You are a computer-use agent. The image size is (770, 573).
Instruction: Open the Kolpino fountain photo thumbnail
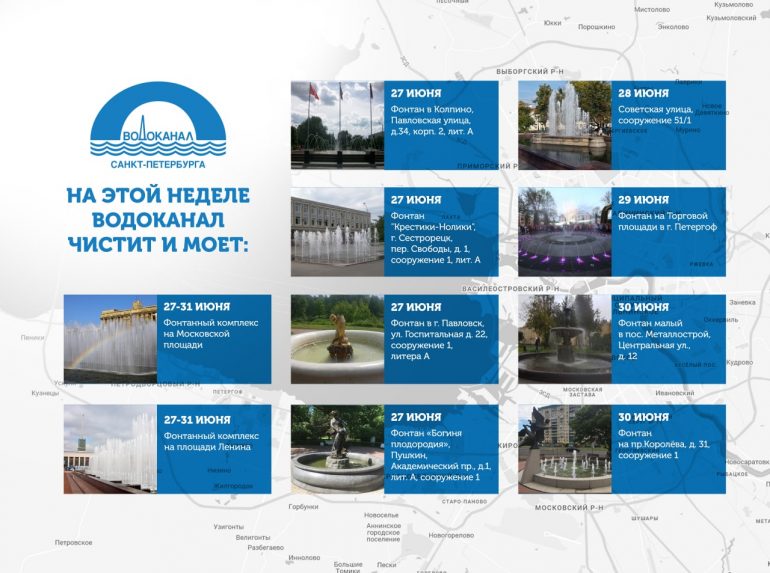[337, 125]
